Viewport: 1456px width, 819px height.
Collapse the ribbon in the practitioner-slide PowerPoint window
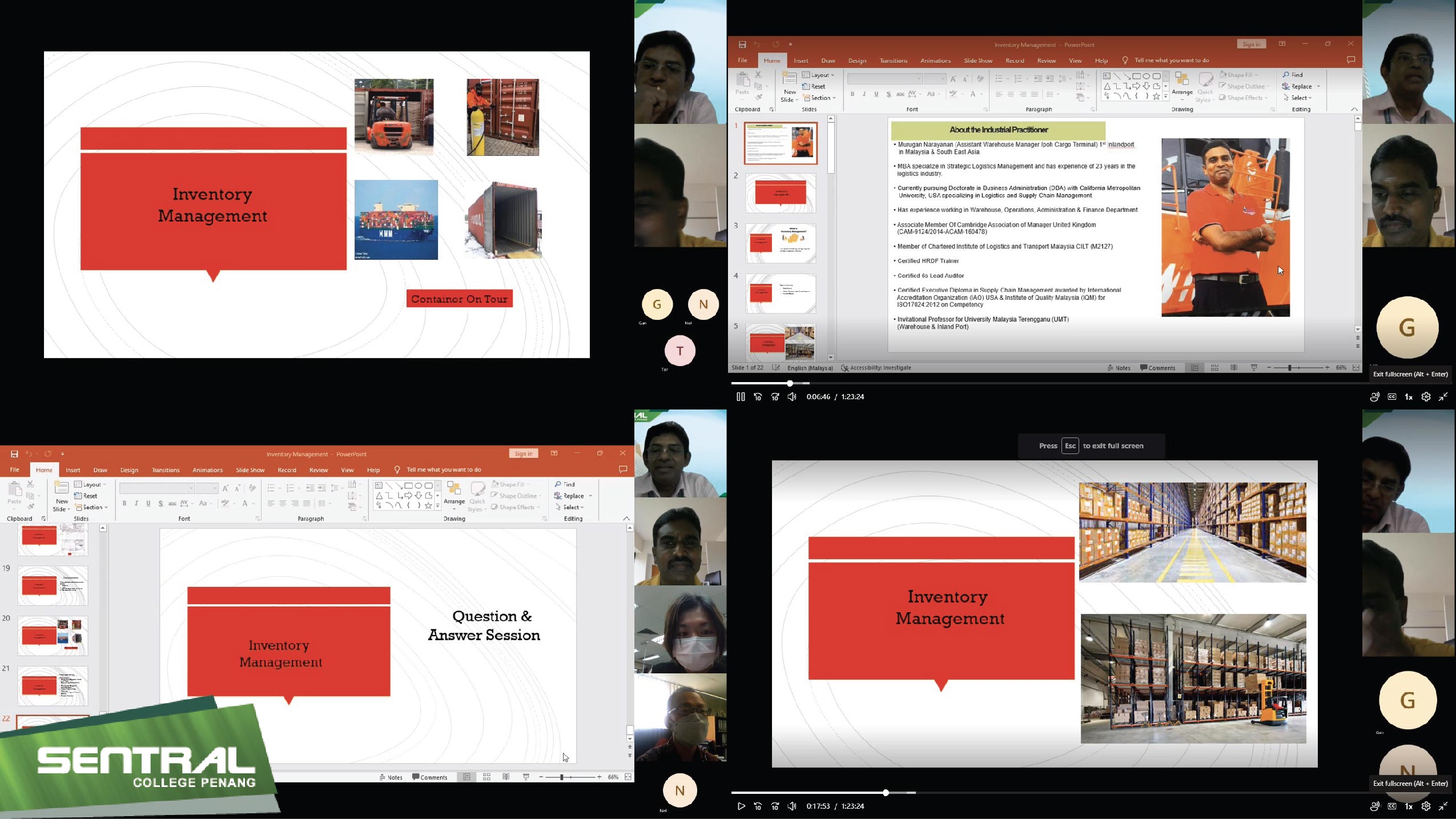coord(1354,109)
